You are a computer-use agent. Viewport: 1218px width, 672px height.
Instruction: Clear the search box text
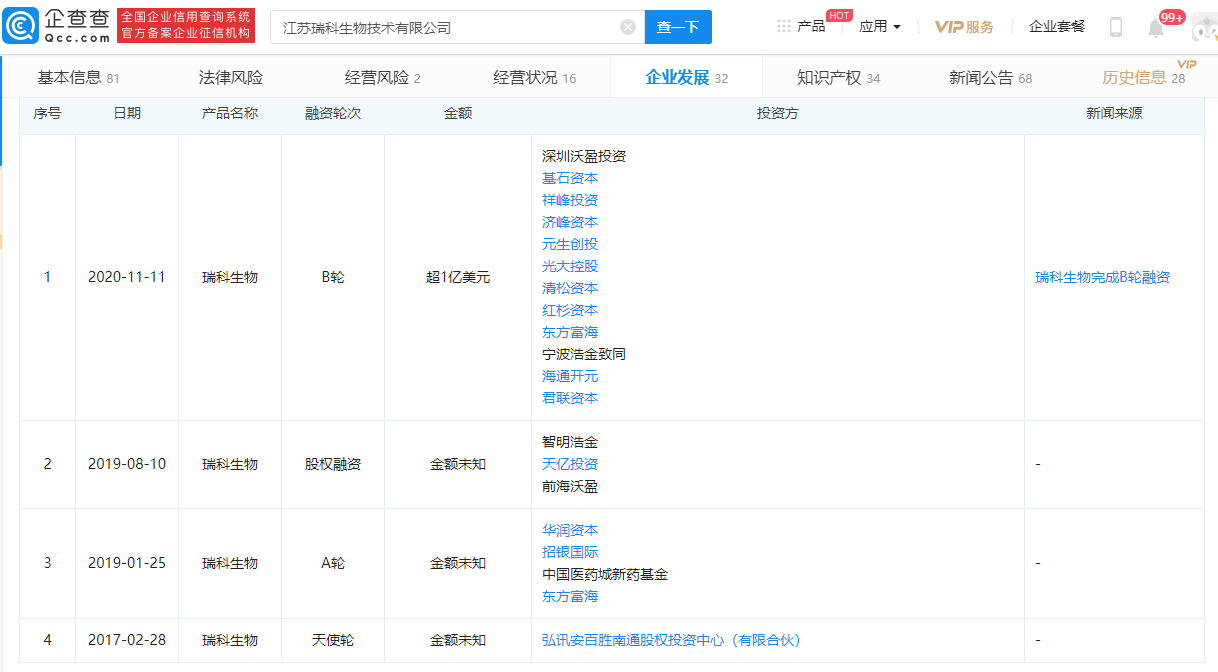tap(628, 27)
